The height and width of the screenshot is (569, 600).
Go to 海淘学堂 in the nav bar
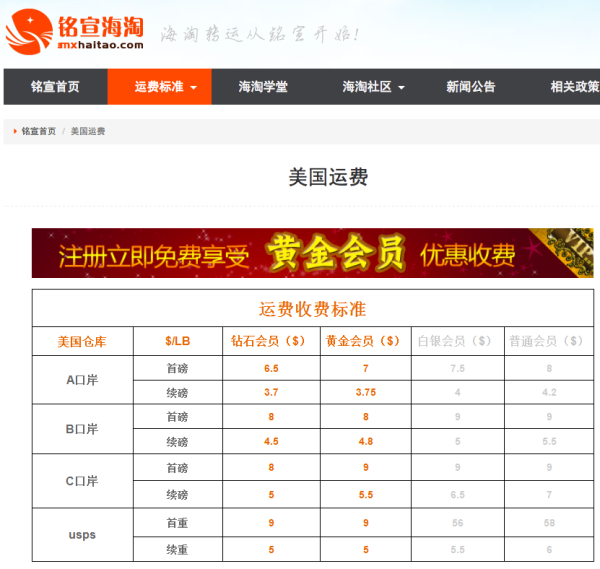coord(263,87)
